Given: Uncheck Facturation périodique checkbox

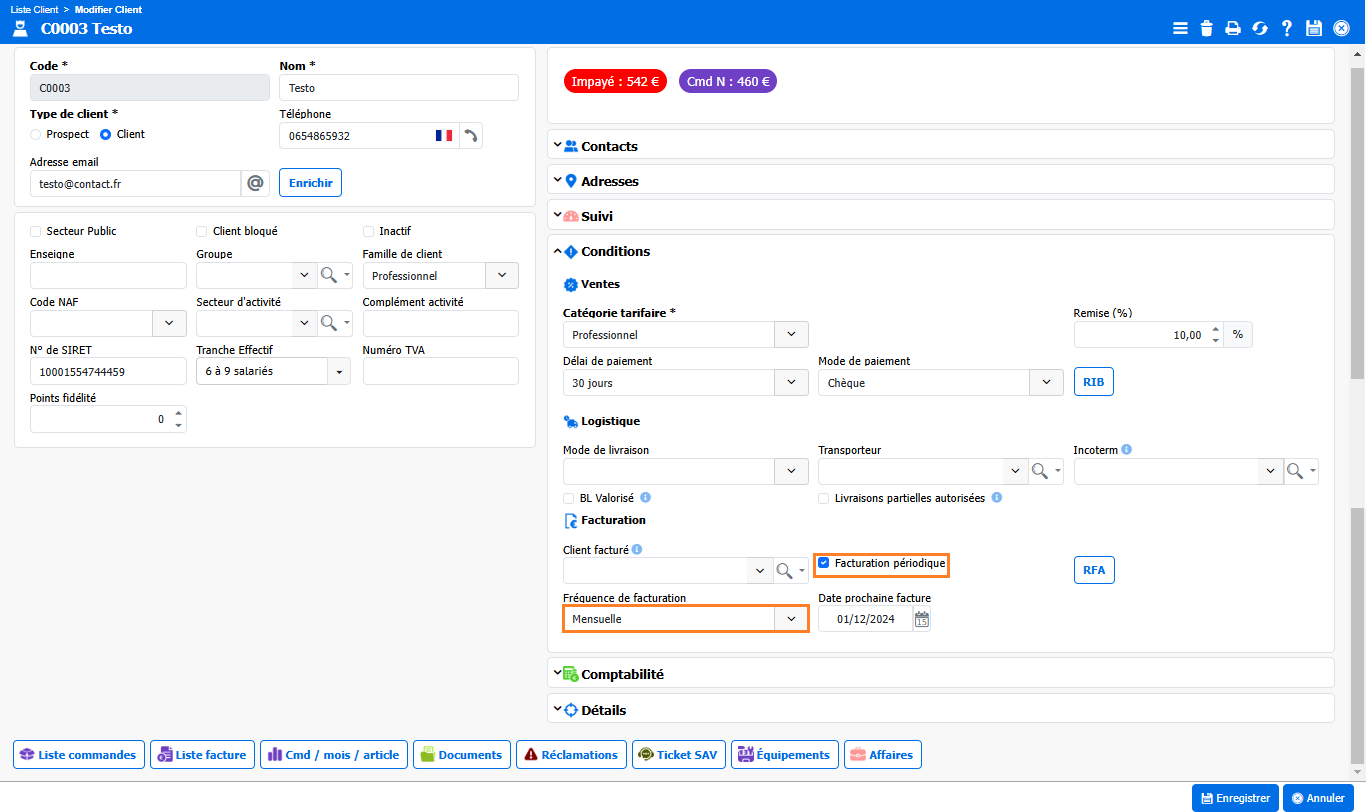Looking at the screenshot, I should coord(824,564).
